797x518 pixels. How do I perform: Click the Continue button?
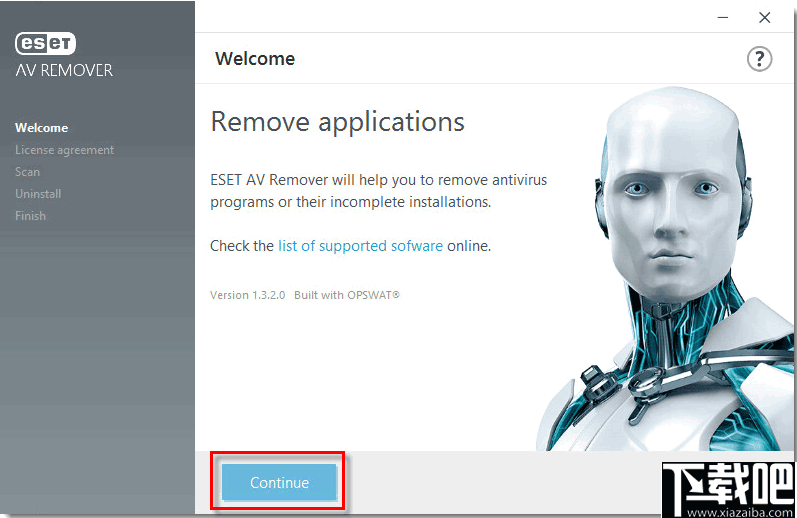click(x=279, y=482)
